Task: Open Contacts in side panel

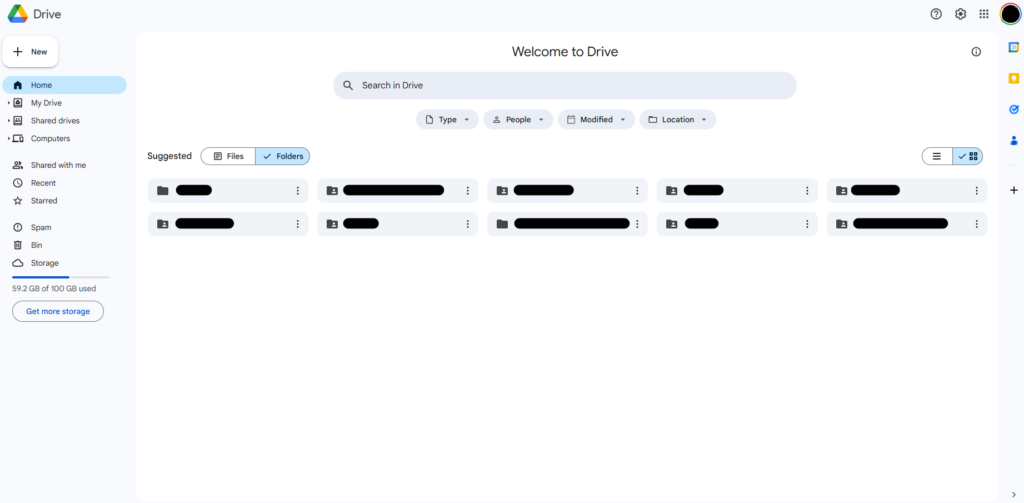Action: pyautogui.click(x=1013, y=141)
